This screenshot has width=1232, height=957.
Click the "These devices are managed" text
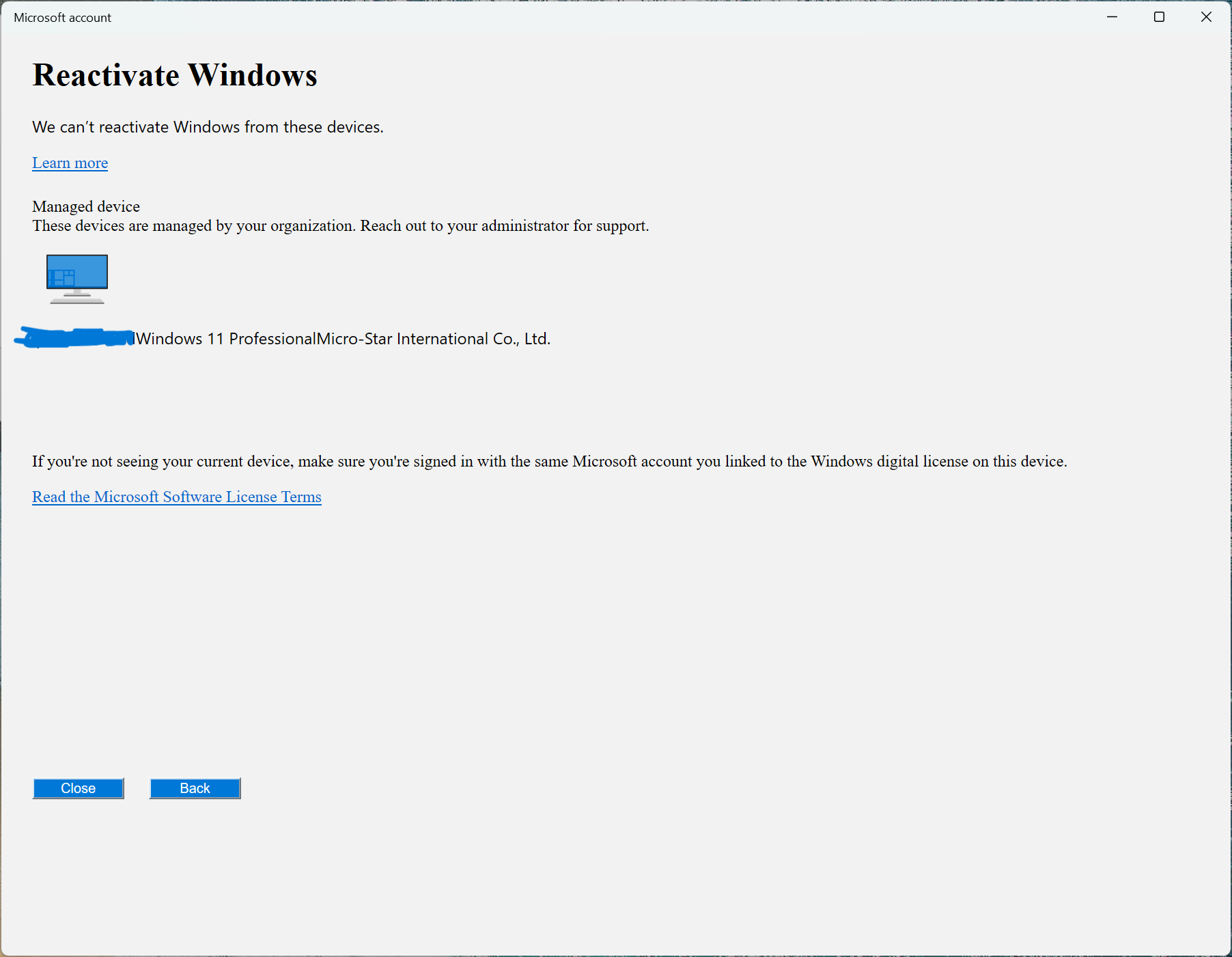pyautogui.click(x=341, y=225)
